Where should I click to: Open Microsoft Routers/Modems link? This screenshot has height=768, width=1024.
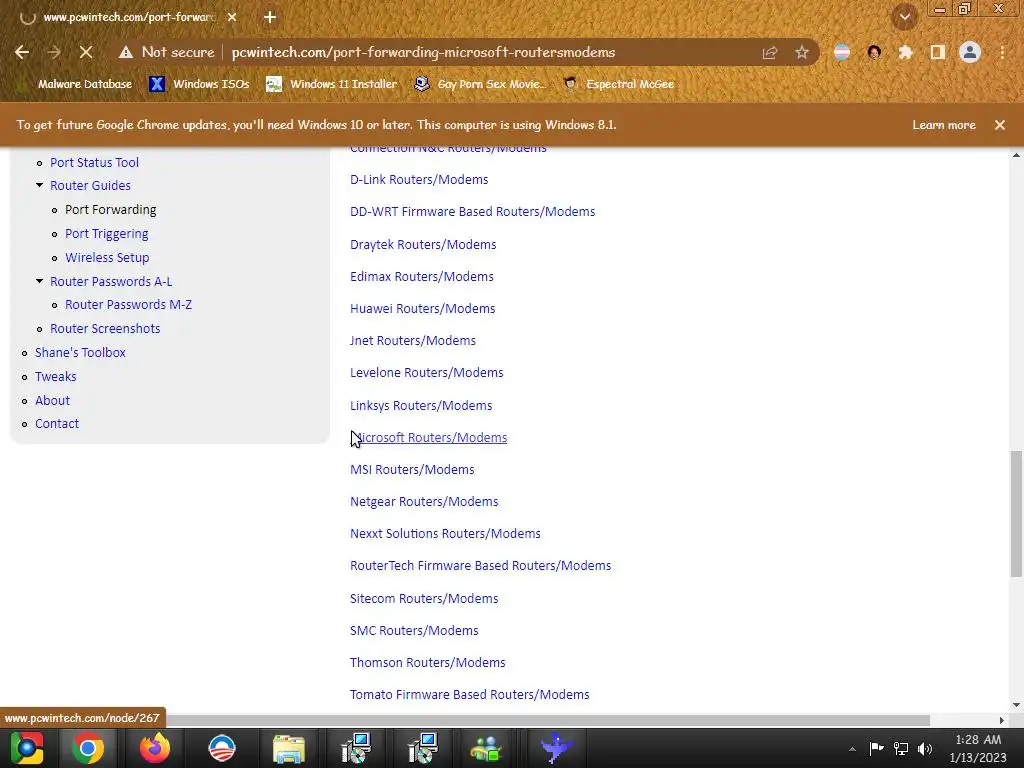tap(428, 438)
